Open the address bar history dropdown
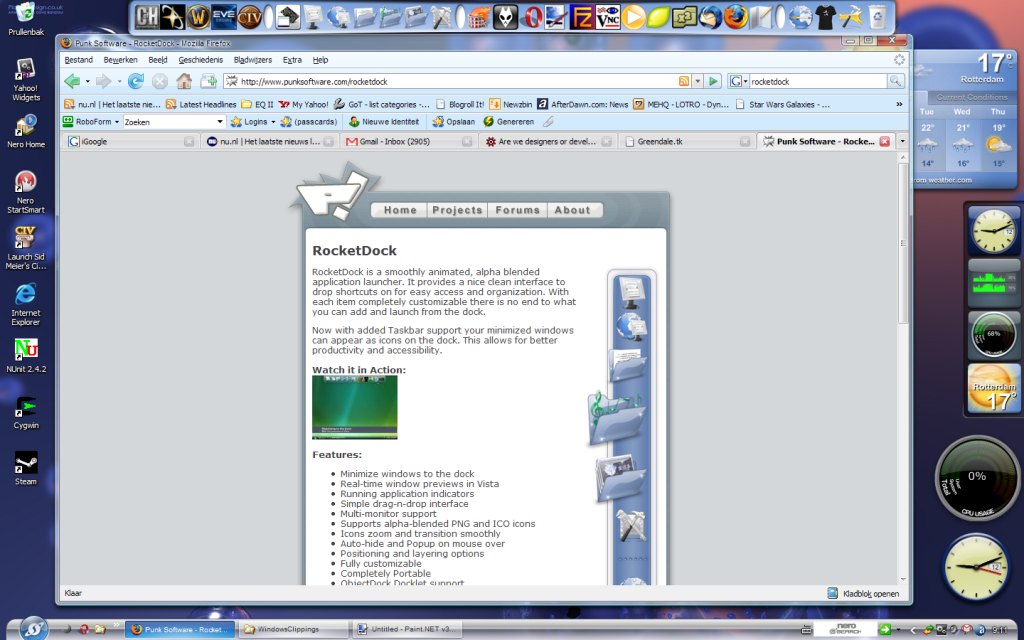 697,82
